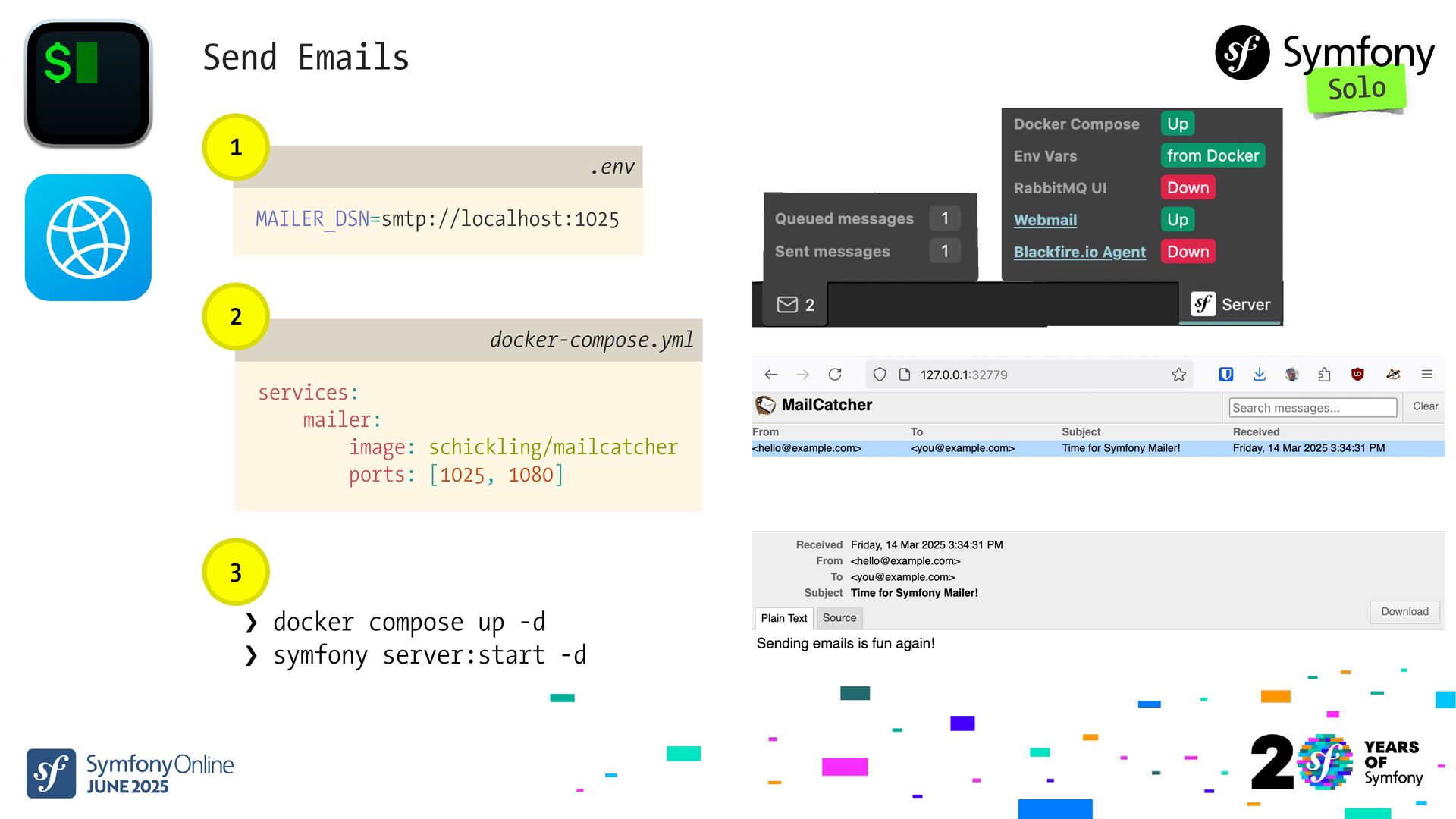This screenshot has width=1456, height=819.
Task: Open browser hamburger menu
Action: [1426, 374]
